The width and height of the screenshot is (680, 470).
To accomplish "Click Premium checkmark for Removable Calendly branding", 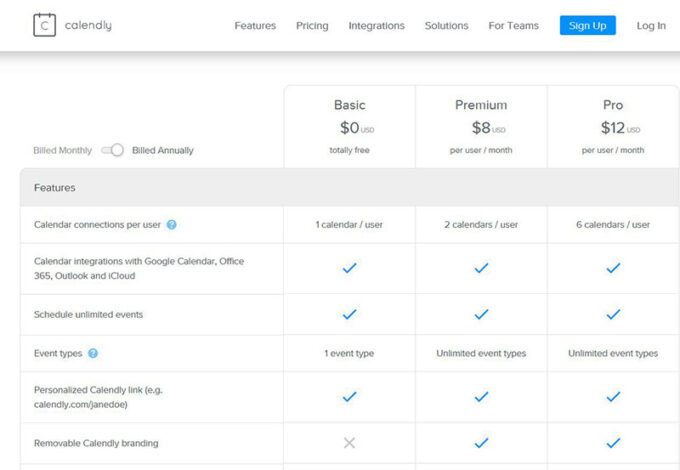I will (x=481, y=443).
